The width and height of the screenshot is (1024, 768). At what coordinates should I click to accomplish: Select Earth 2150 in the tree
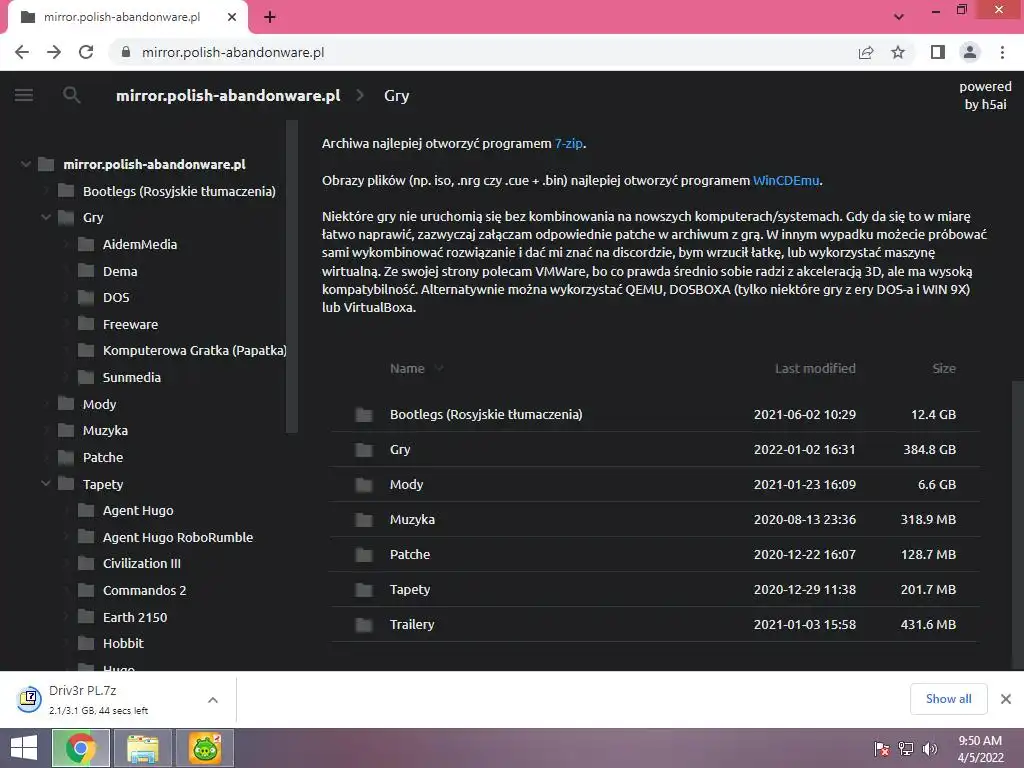(x=135, y=616)
